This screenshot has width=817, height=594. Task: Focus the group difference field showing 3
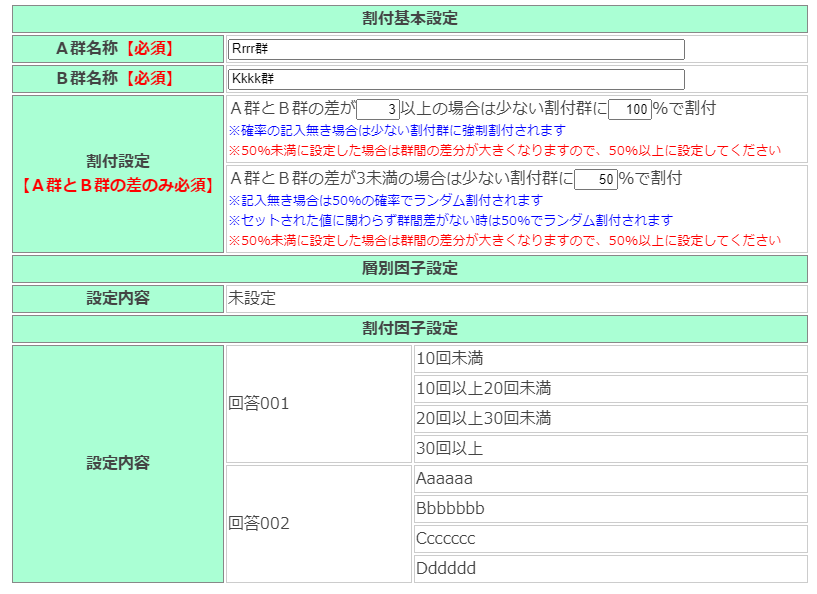coord(378,109)
